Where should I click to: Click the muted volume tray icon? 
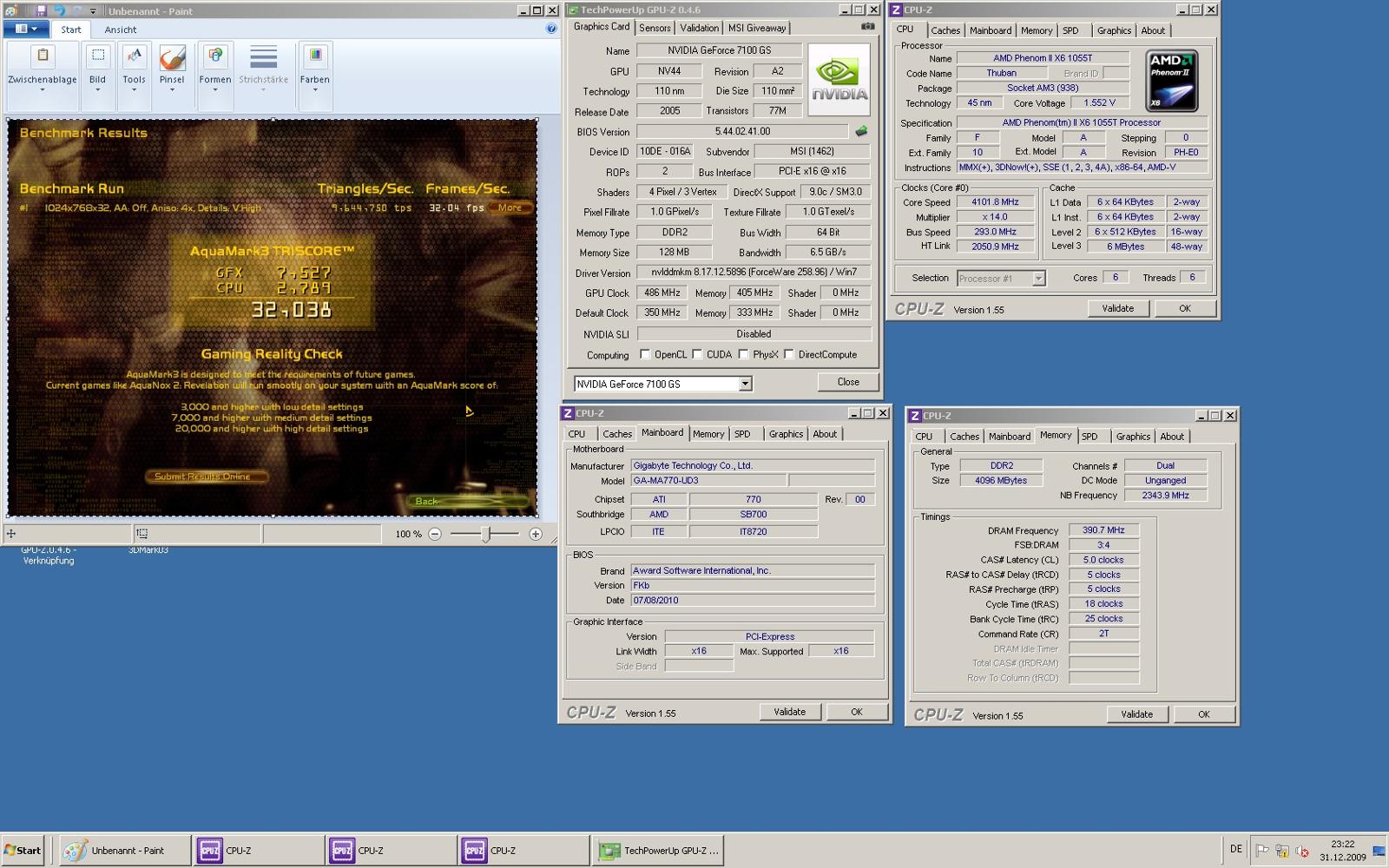[x=1301, y=851]
